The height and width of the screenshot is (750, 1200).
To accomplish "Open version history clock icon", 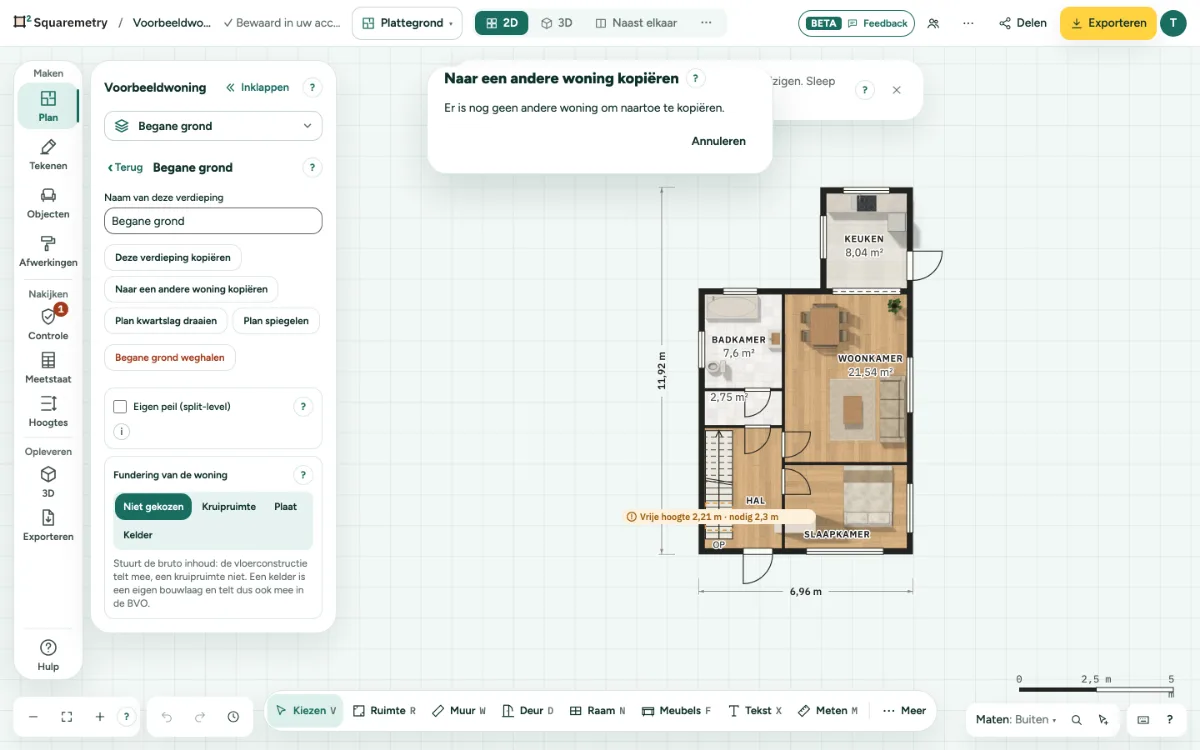I will pos(233,717).
